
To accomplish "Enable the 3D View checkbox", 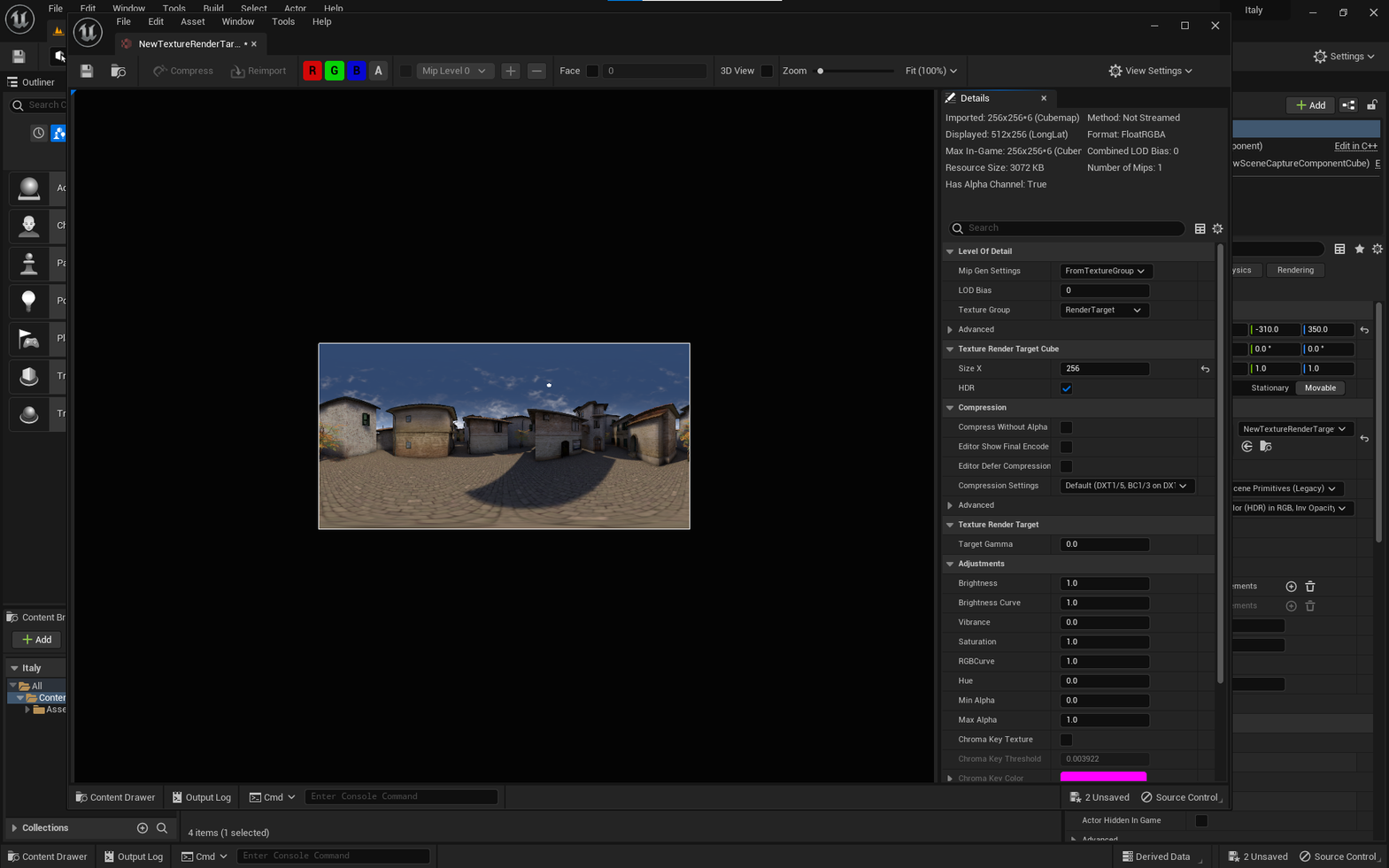I will click(767, 71).
